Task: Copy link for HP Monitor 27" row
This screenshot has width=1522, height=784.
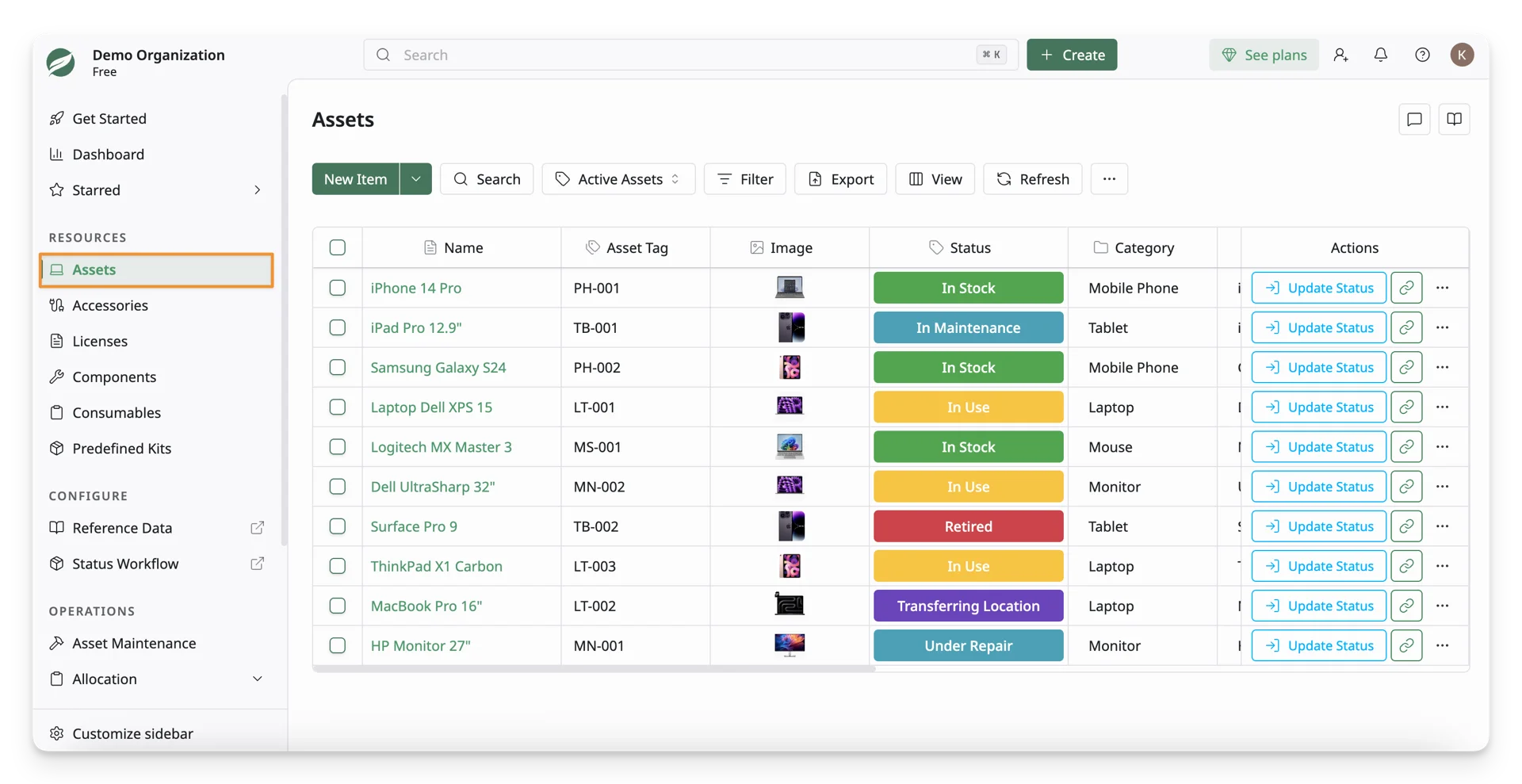Action: tap(1406, 645)
